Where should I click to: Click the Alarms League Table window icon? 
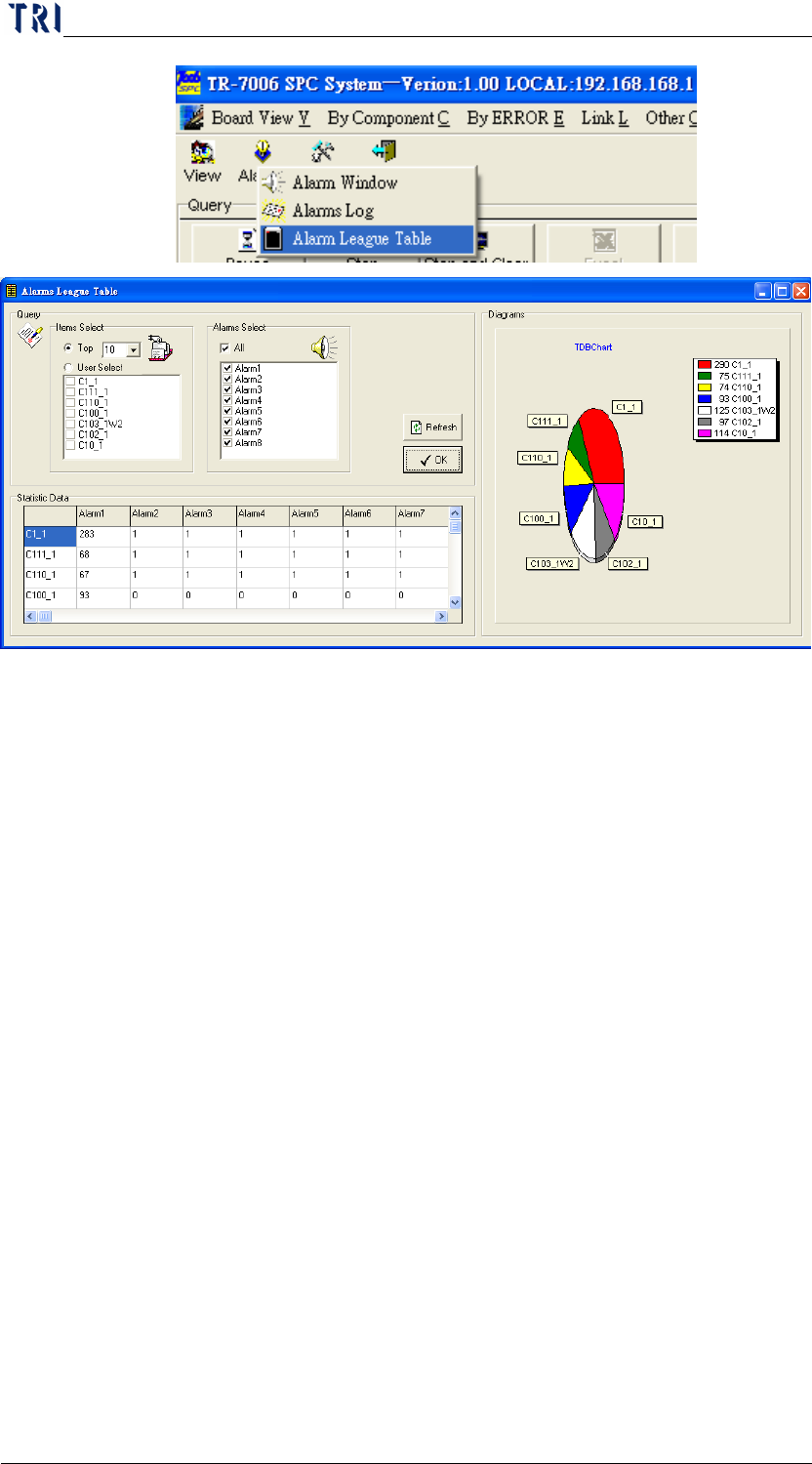click(12, 291)
